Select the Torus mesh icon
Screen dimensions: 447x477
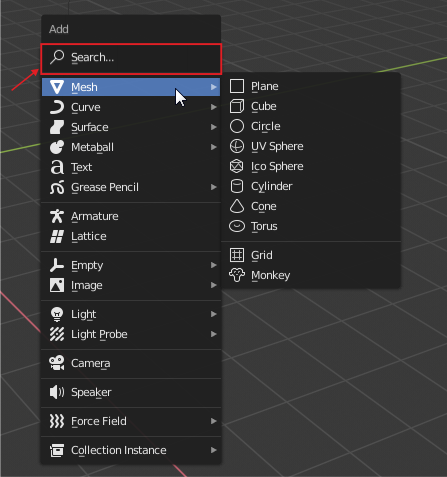click(x=237, y=226)
